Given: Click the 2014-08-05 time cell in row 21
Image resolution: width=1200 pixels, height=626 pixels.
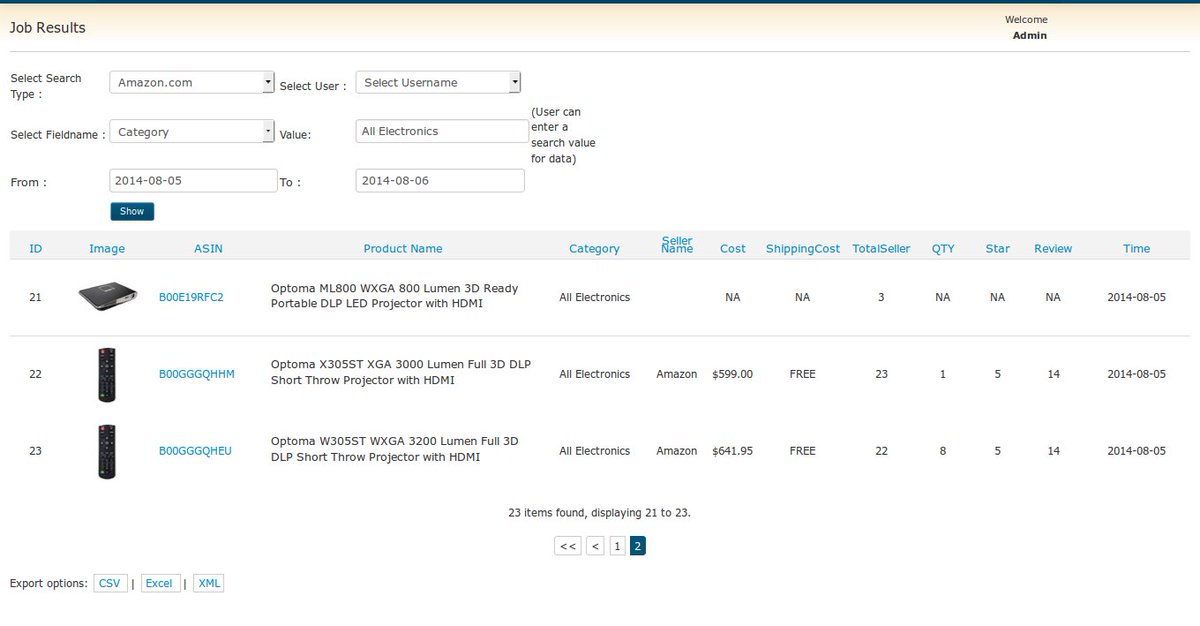Looking at the screenshot, I should pyautogui.click(x=1137, y=297).
